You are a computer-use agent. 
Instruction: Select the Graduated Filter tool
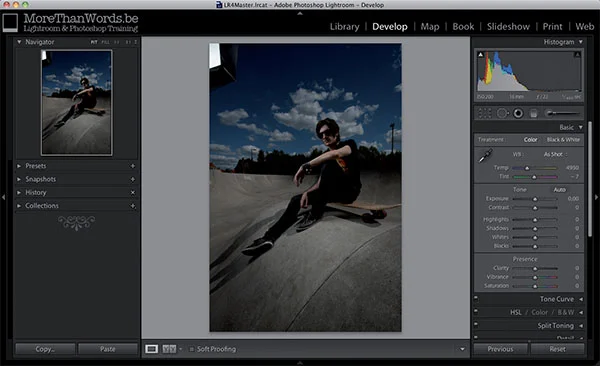pos(533,113)
